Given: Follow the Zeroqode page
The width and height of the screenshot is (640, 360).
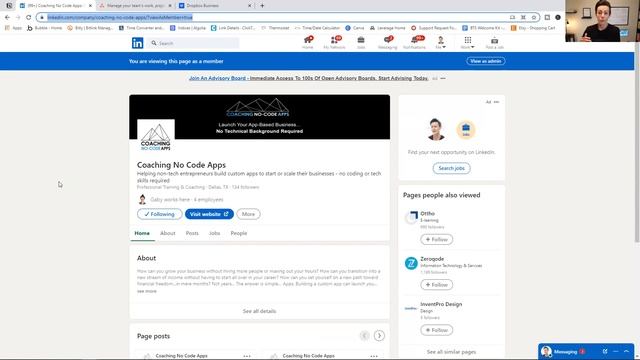Looking at the screenshot, I should (x=436, y=284).
